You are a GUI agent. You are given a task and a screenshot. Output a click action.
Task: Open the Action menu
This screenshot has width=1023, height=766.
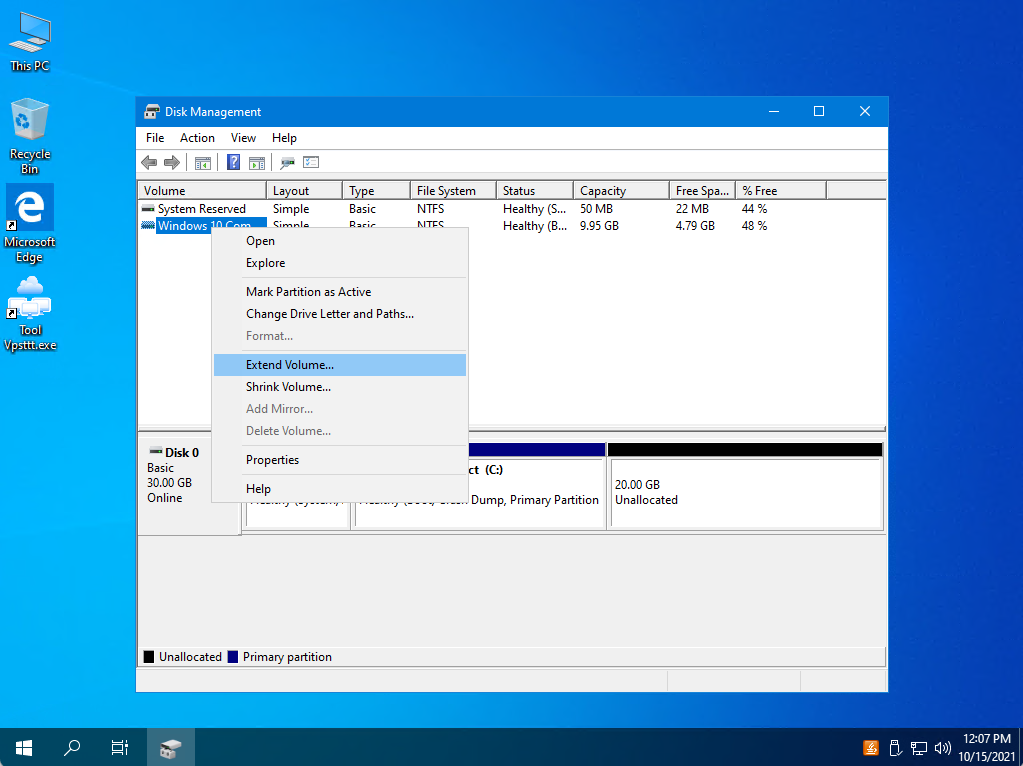(x=197, y=138)
